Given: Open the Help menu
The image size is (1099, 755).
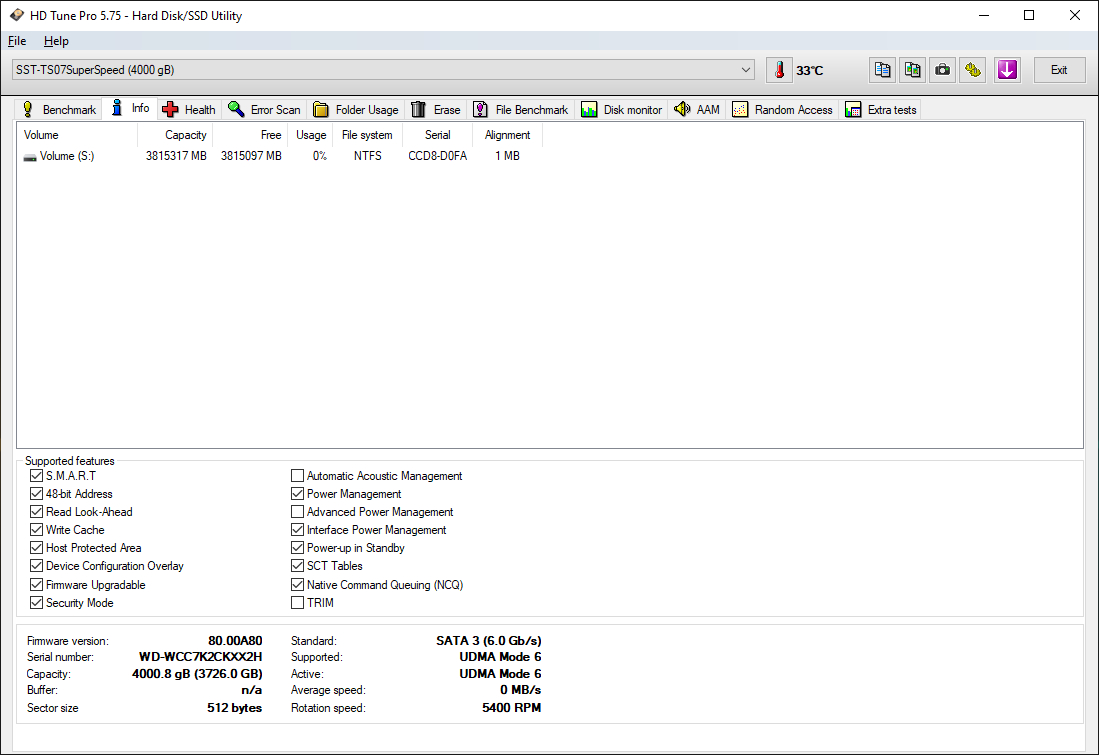Looking at the screenshot, I should coord(56,41).
